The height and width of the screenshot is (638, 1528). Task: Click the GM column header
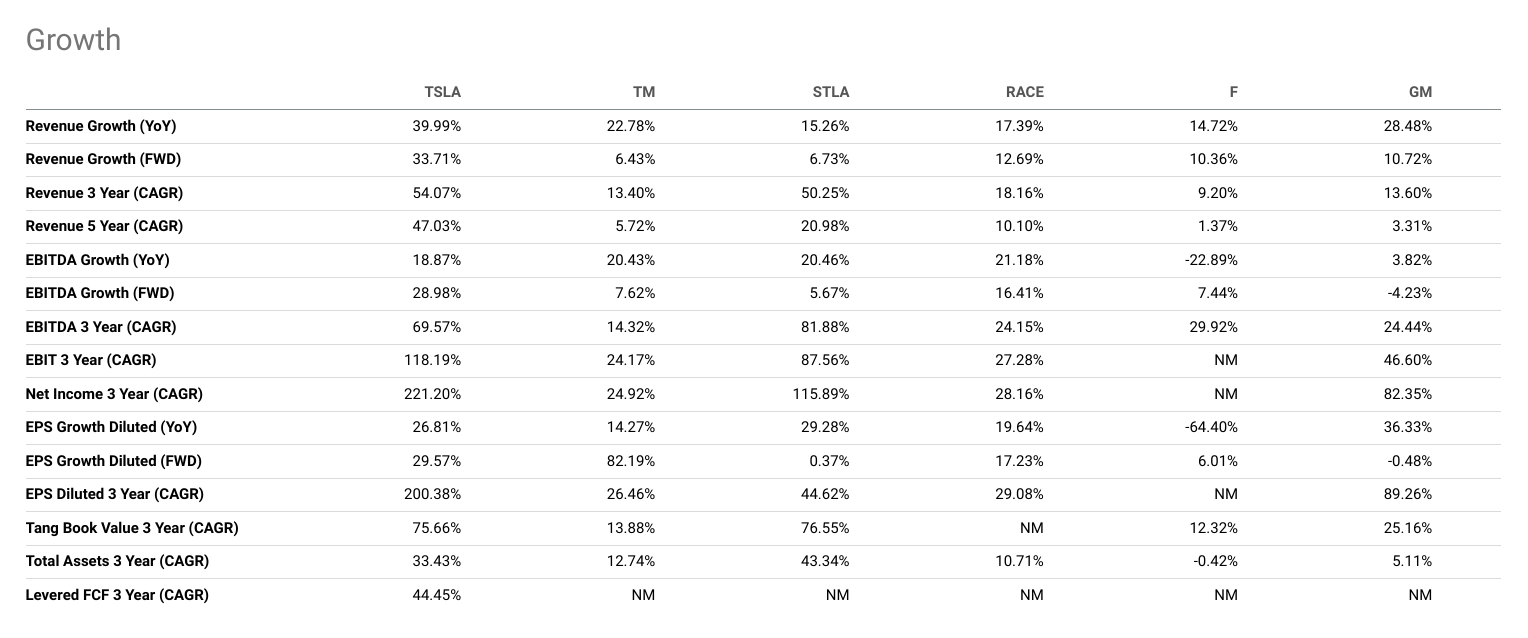(1420, 92)
